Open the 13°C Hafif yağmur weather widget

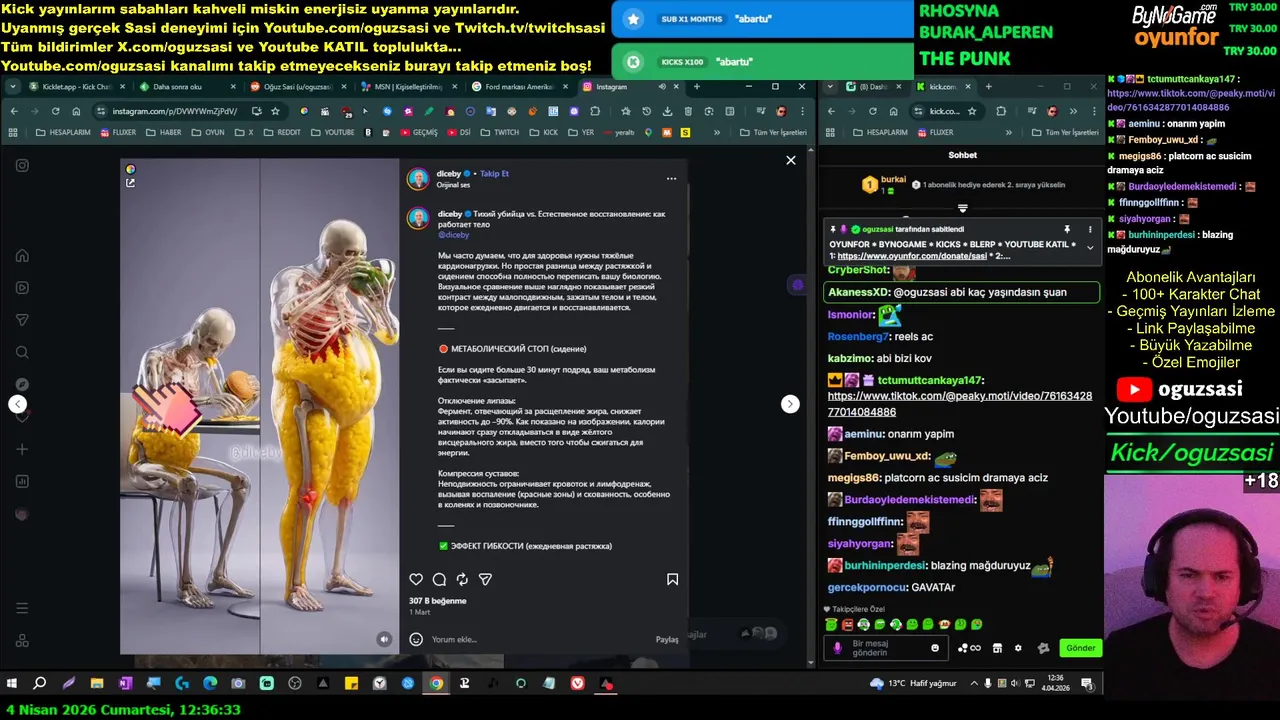point(913,684)
